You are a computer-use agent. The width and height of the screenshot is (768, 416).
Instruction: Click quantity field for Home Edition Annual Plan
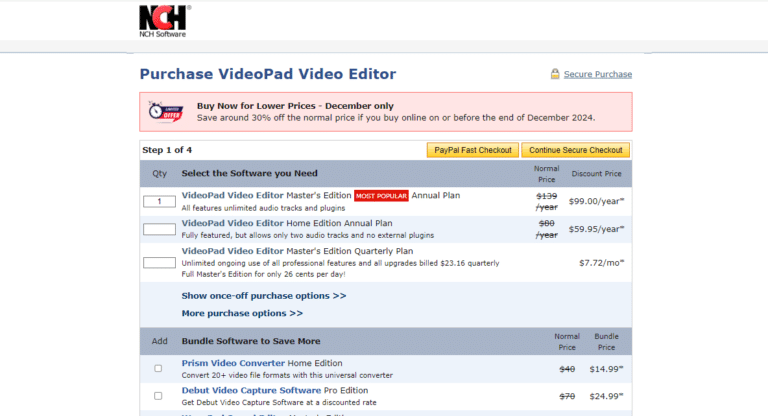(x=159, y=229)
